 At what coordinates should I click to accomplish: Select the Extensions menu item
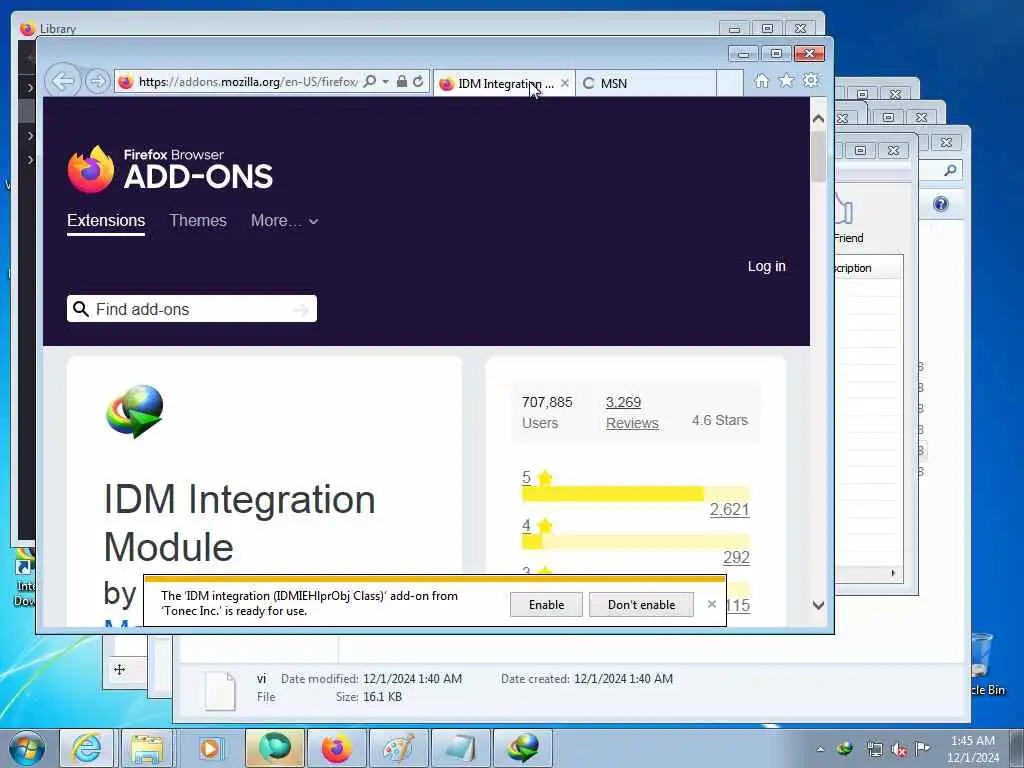tap(106, 221)
